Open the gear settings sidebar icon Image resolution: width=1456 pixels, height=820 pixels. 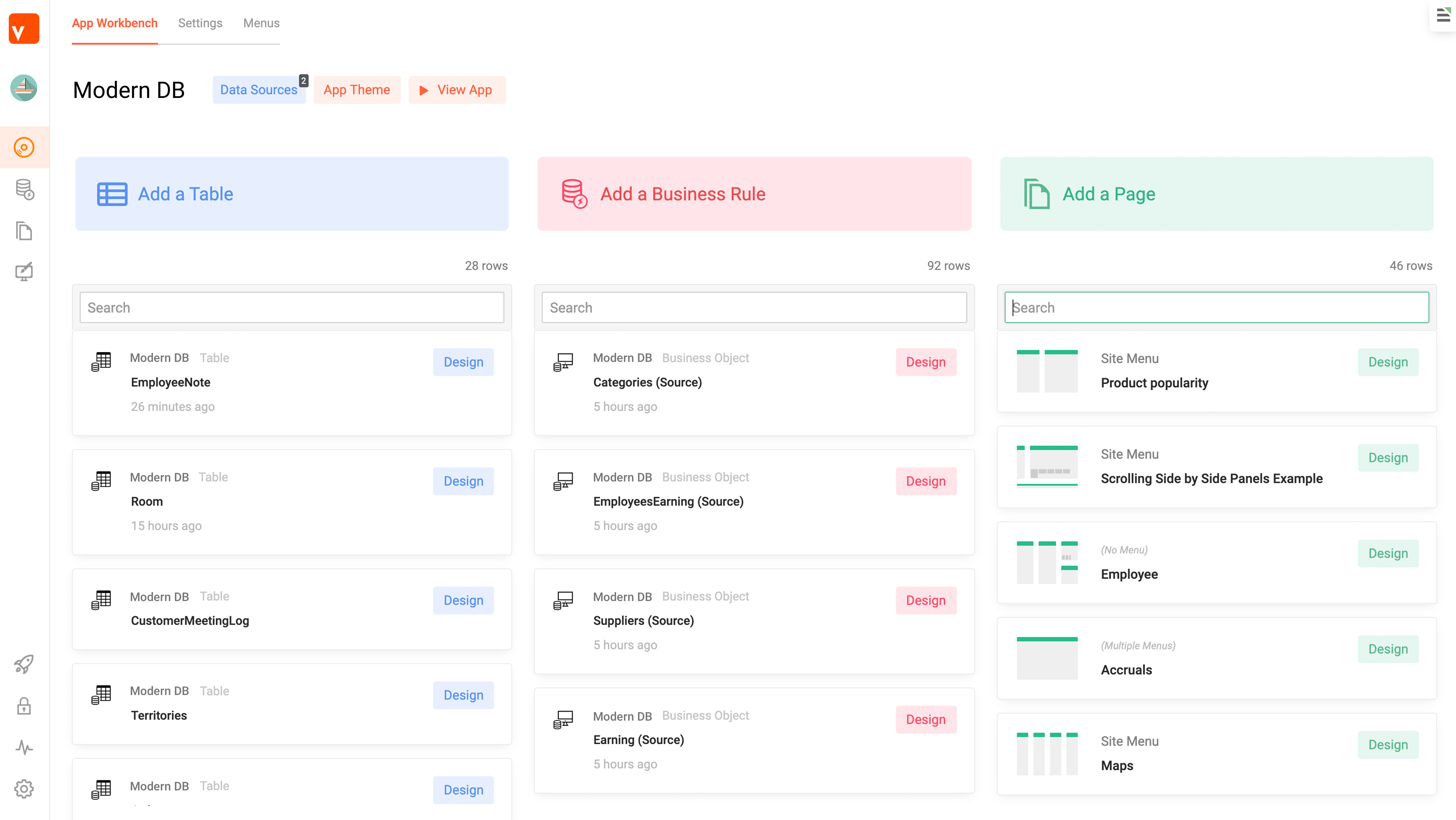click(x=24, y=788)
